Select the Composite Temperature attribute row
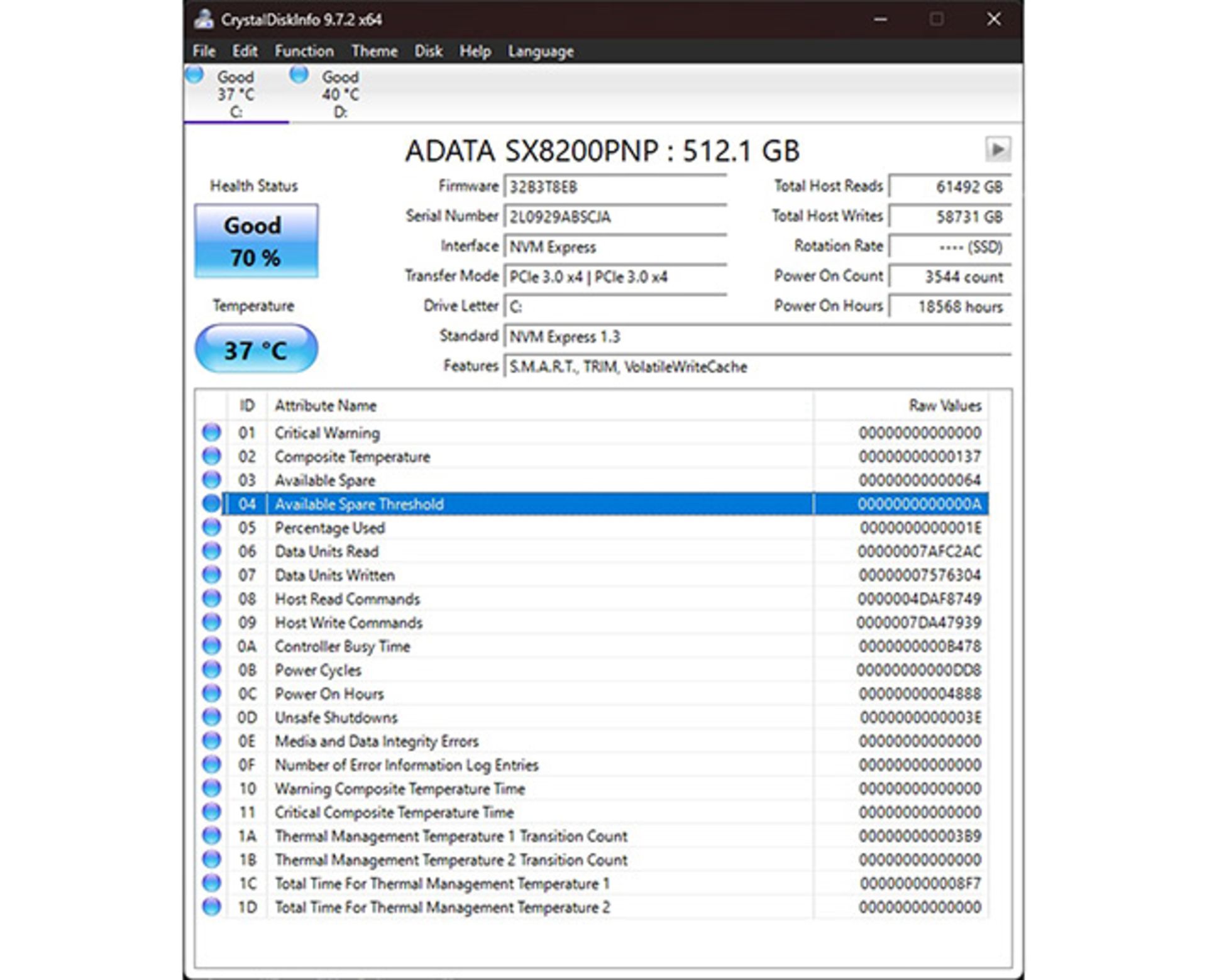This screenshot has width=1207, height=980. [352, 456]
